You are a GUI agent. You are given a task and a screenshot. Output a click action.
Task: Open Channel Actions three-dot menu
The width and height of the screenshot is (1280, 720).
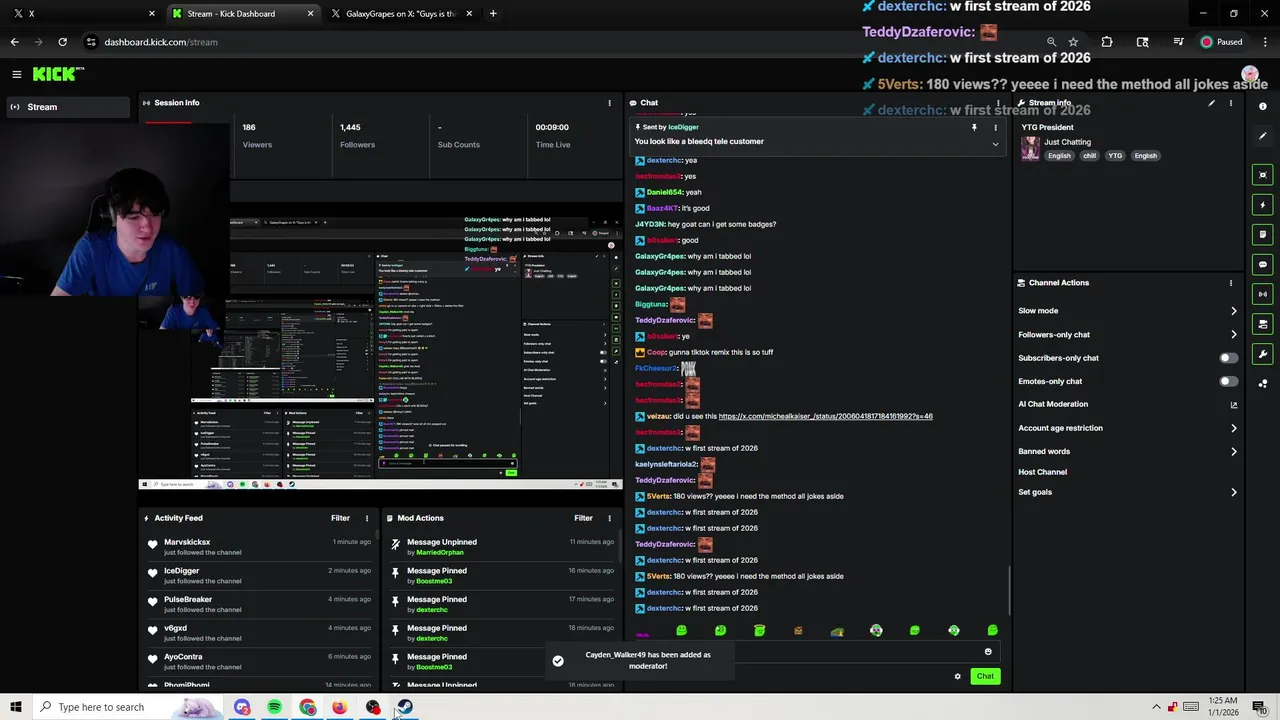[1231, 283]
